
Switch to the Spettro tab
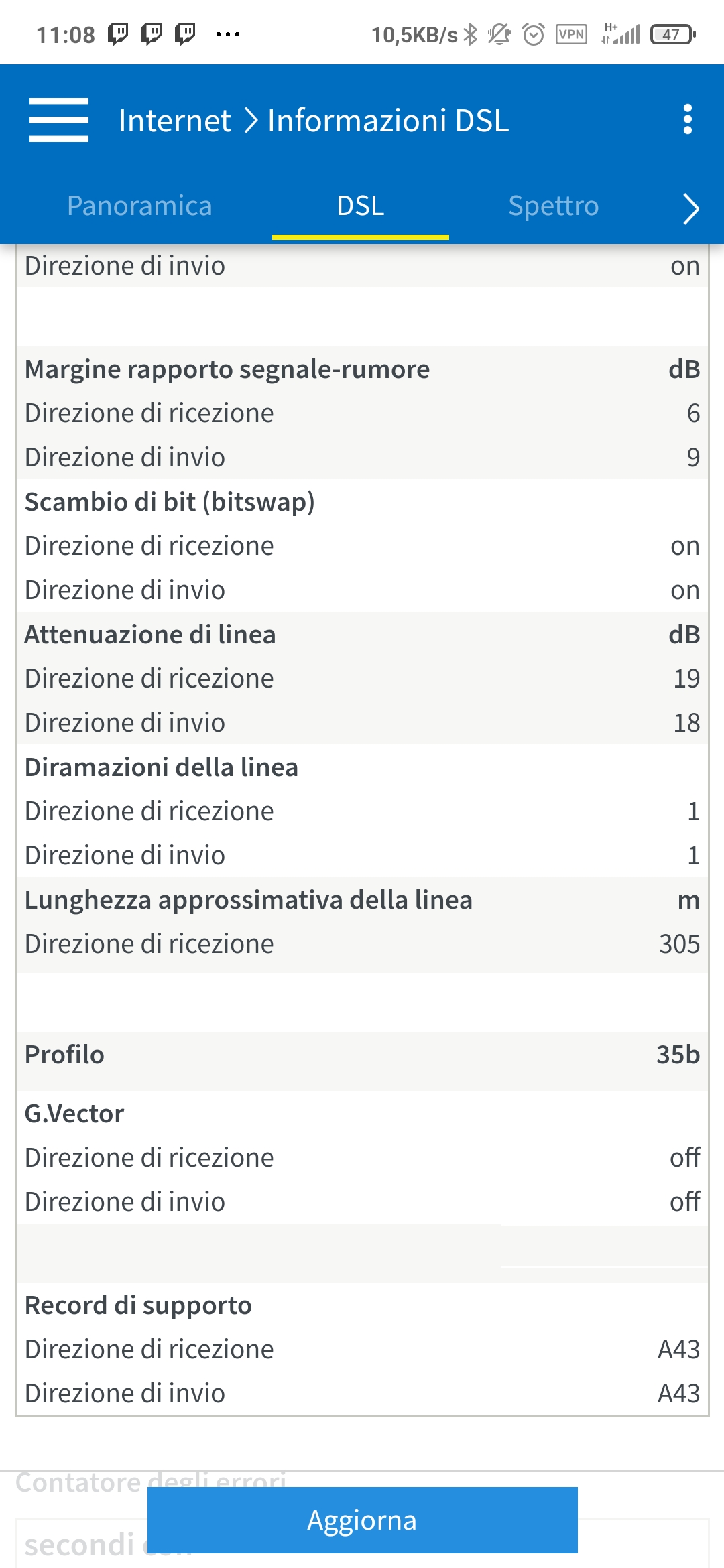553,206
